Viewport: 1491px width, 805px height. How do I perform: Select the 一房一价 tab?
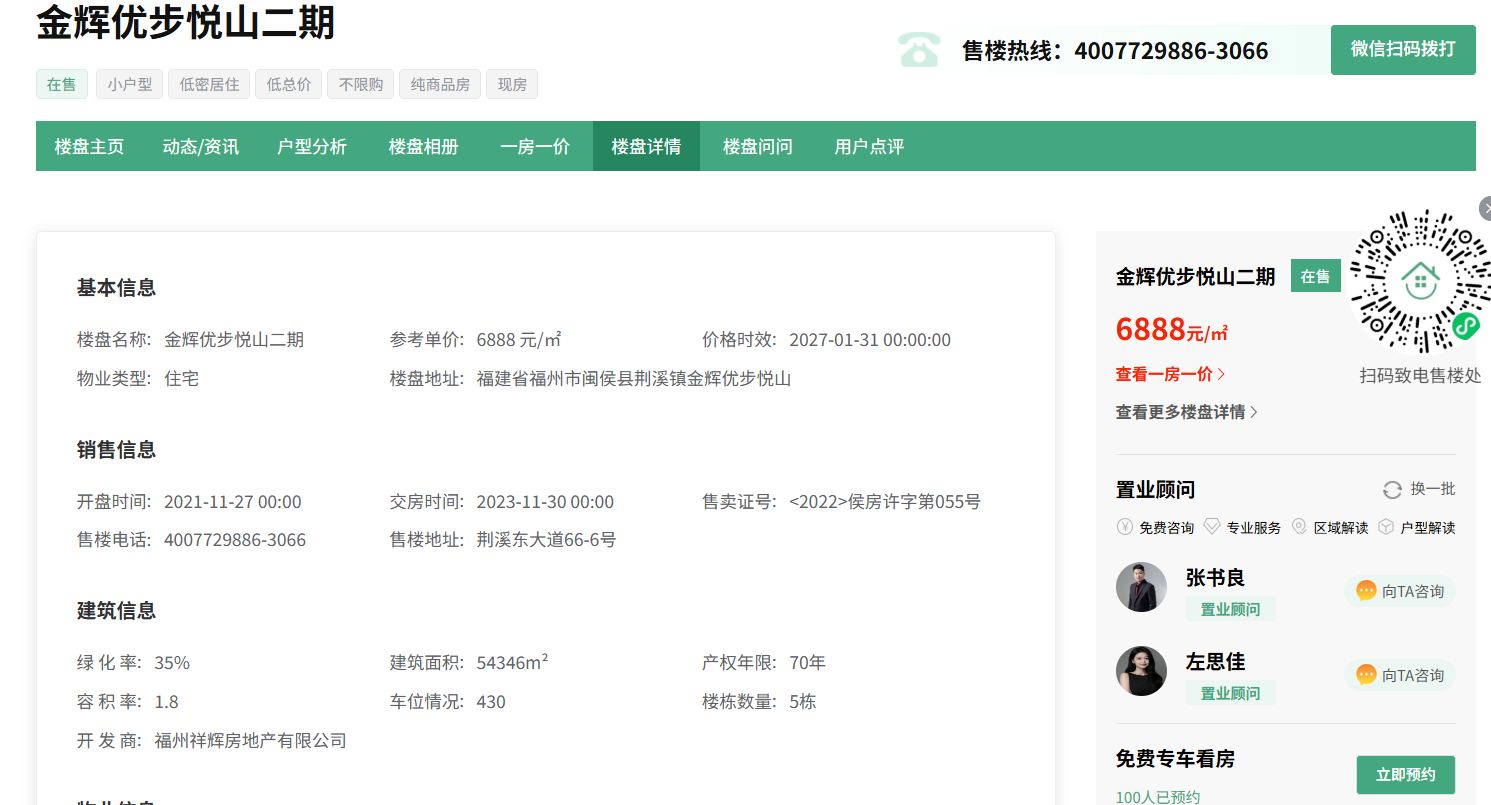pos(535,146)
